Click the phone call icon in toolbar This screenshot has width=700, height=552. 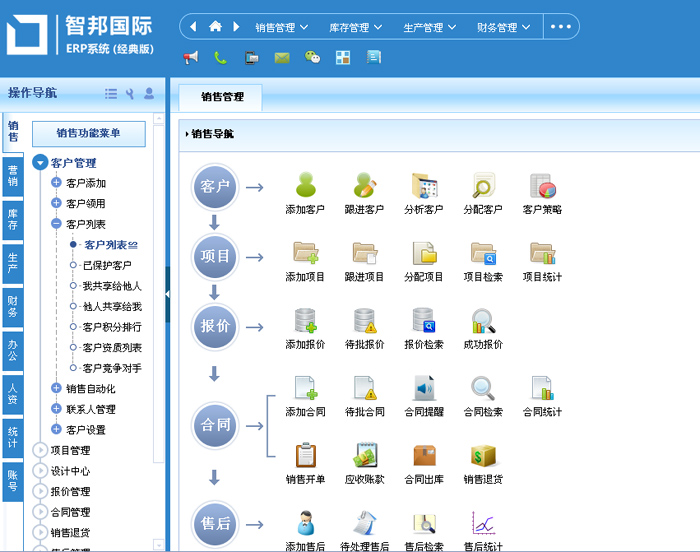(x=220, y=58)
